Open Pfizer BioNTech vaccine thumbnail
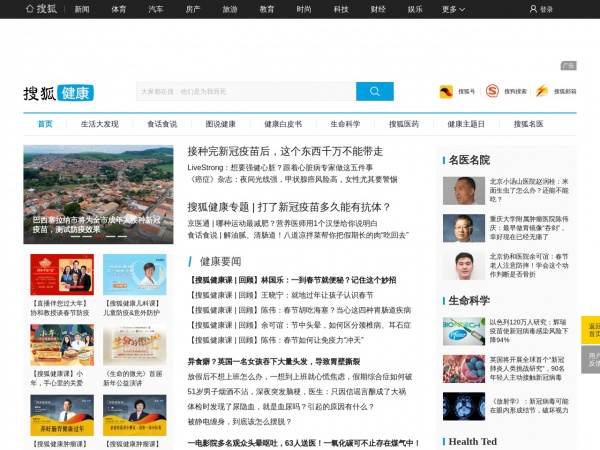 464,331
